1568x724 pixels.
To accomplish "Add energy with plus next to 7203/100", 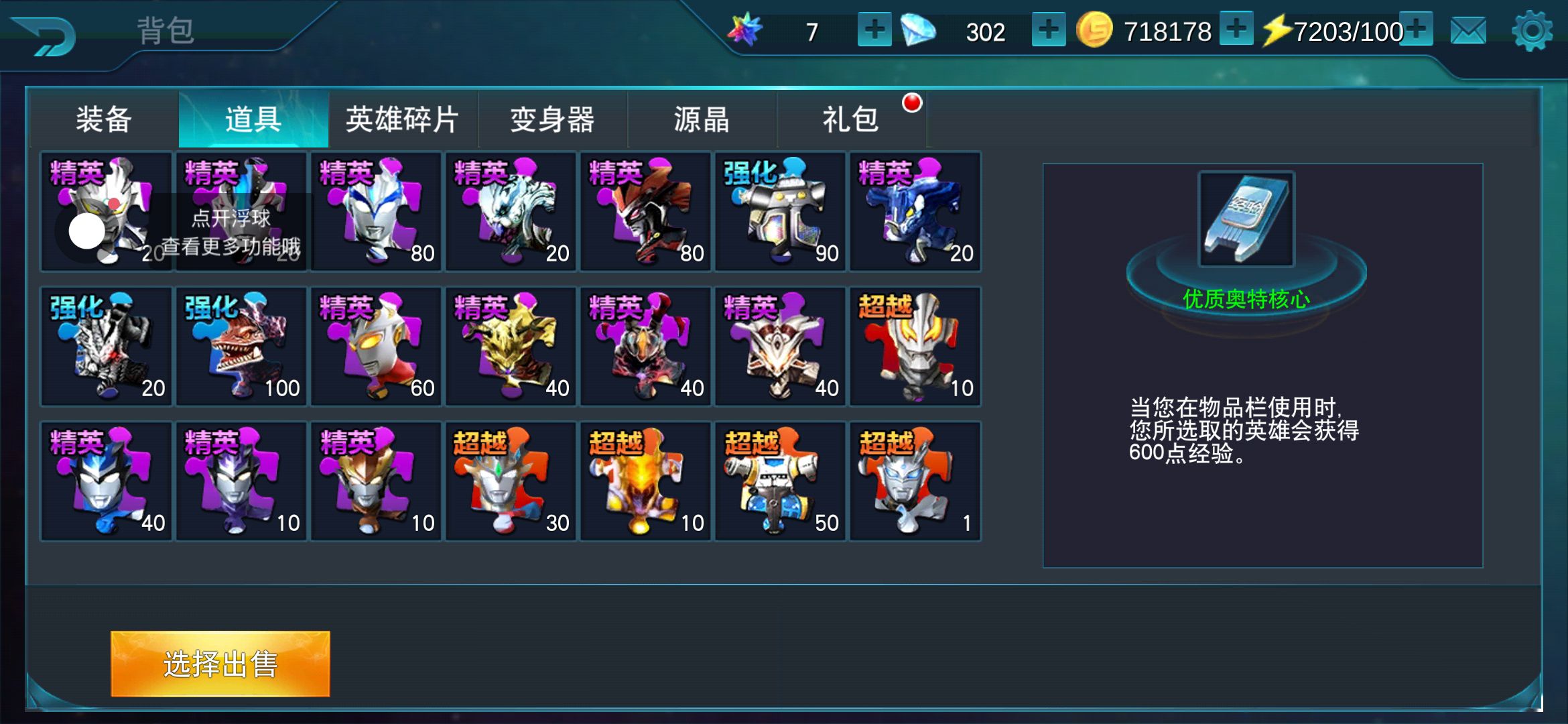I will [x=1416, y=29].
